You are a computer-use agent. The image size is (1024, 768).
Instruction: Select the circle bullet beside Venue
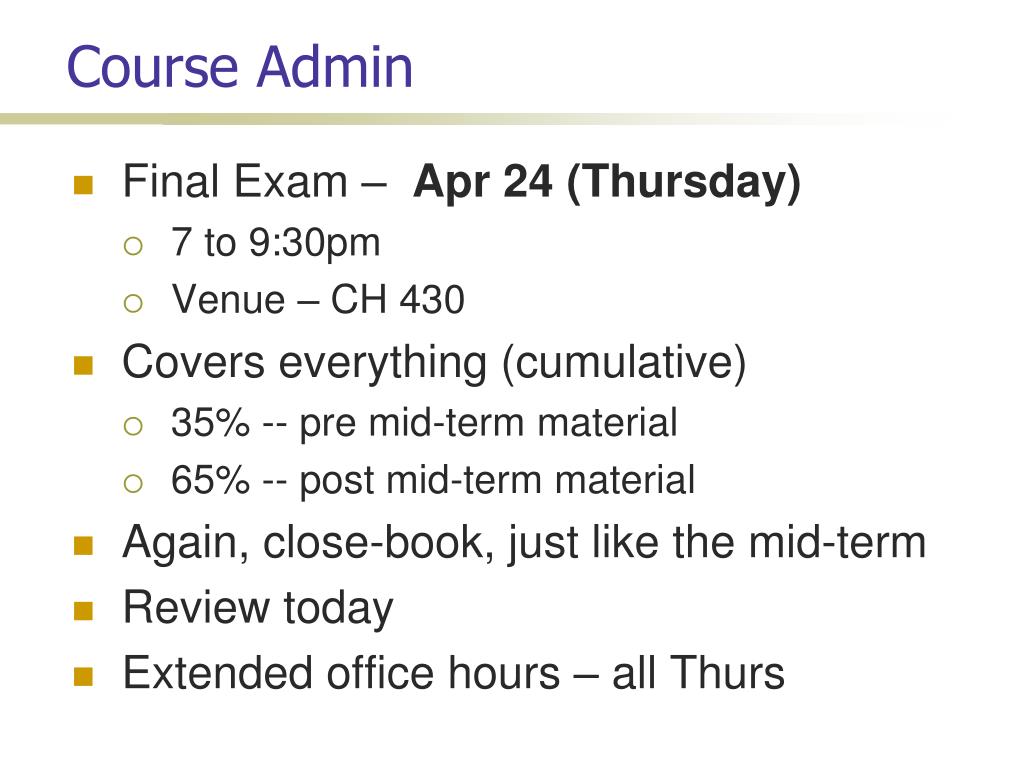[x=133, y=303]
